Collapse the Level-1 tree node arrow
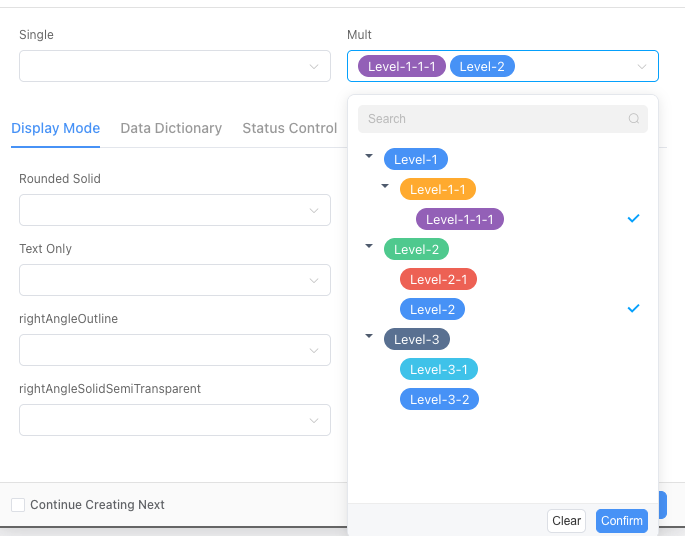Screen dimensions: 685x536 coord(369,157)
